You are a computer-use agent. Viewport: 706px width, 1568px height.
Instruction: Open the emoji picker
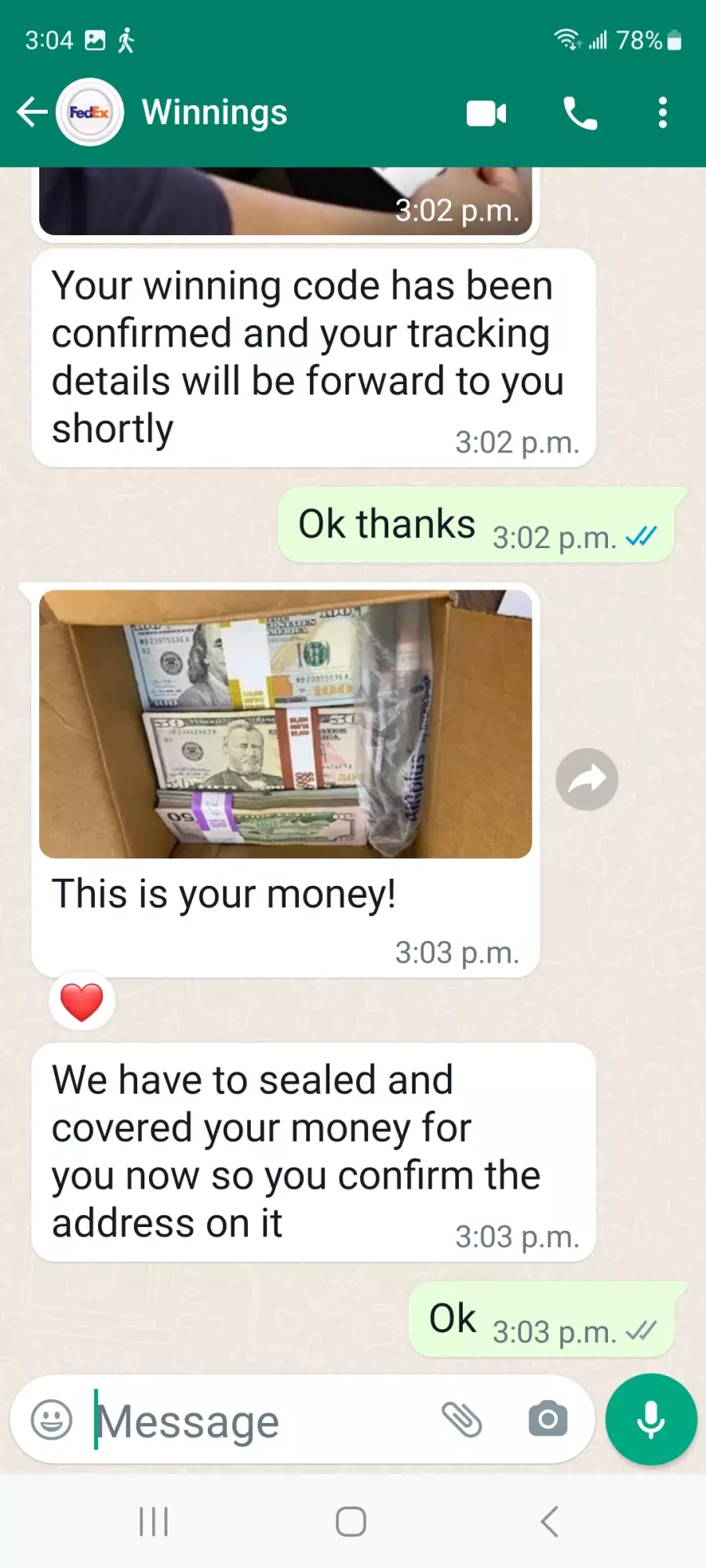[x=51, y=1420]
